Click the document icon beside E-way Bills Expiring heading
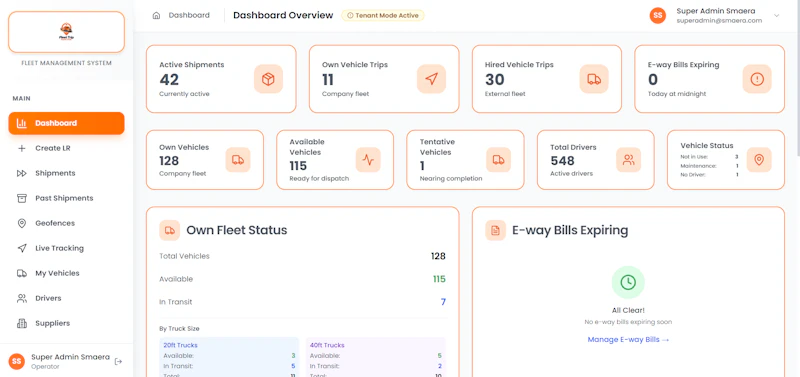Image resolution: width=800 pixels, height=377 pixels. point(495,230)
